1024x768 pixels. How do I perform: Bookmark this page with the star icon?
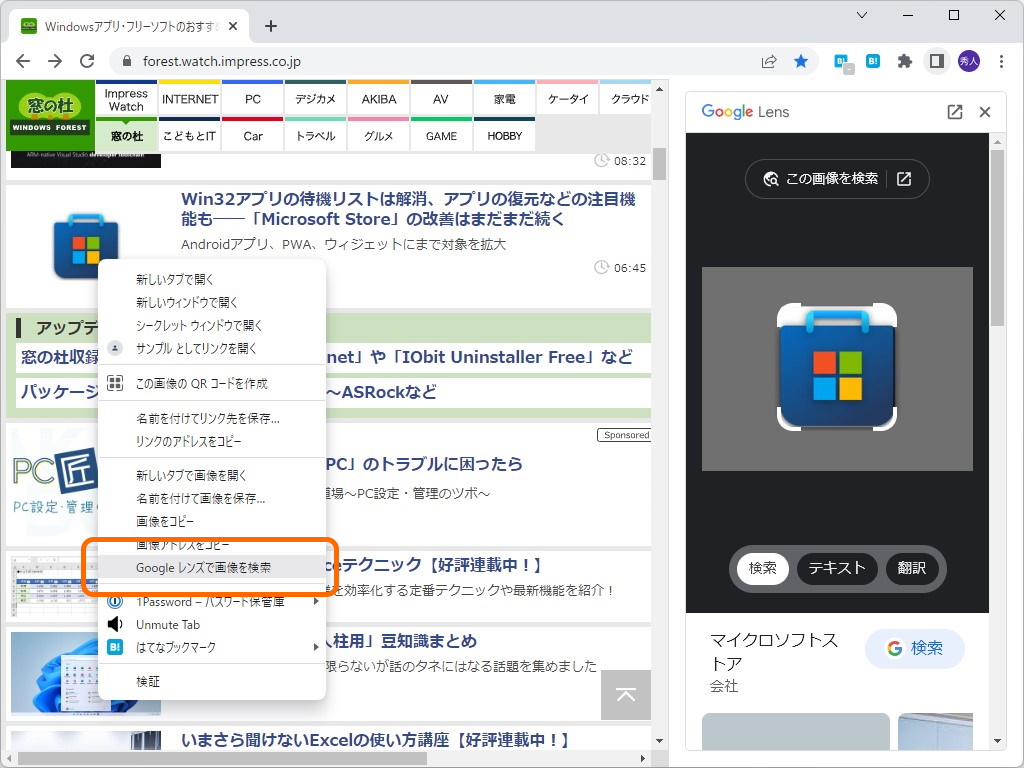tap(801, 61)
